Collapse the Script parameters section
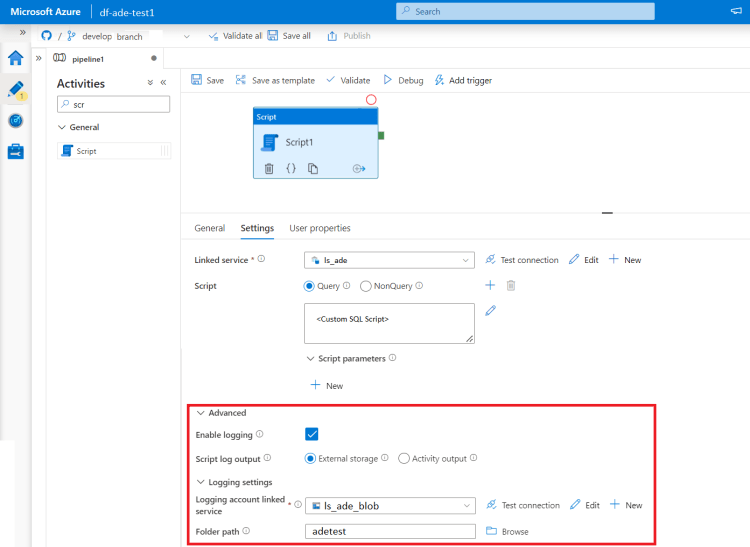Viewport: 750px width, 547px height. [x=310, y=358]
